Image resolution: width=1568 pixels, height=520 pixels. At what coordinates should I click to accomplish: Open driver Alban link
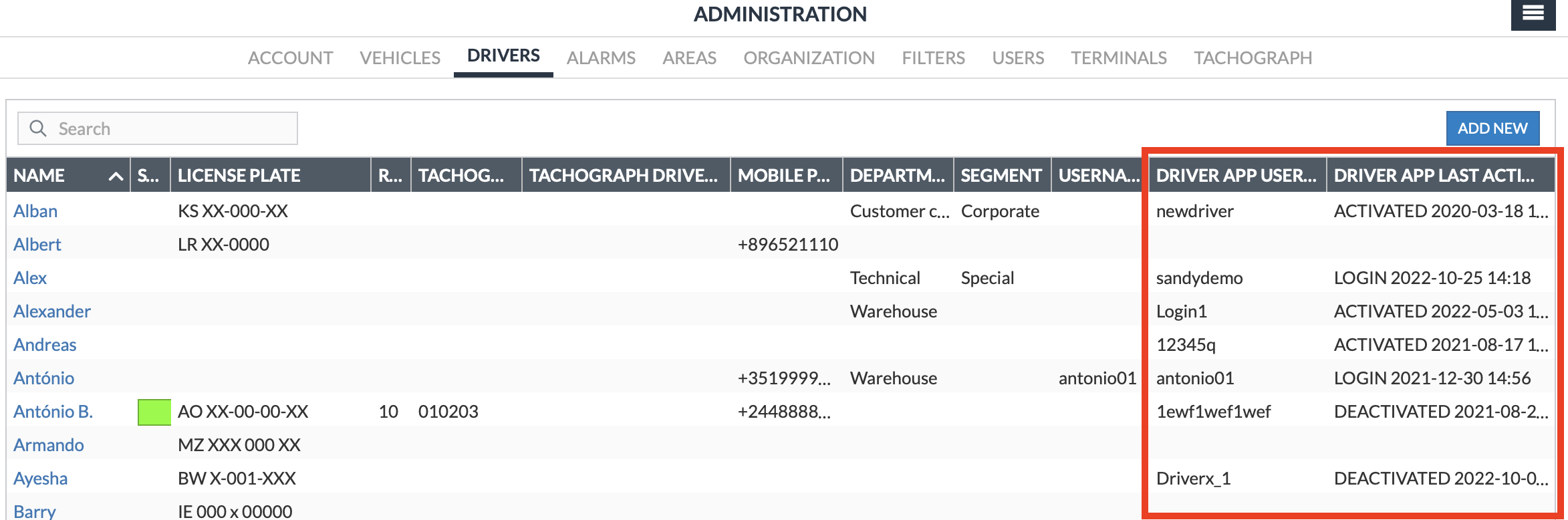click(x=35, y=211)
